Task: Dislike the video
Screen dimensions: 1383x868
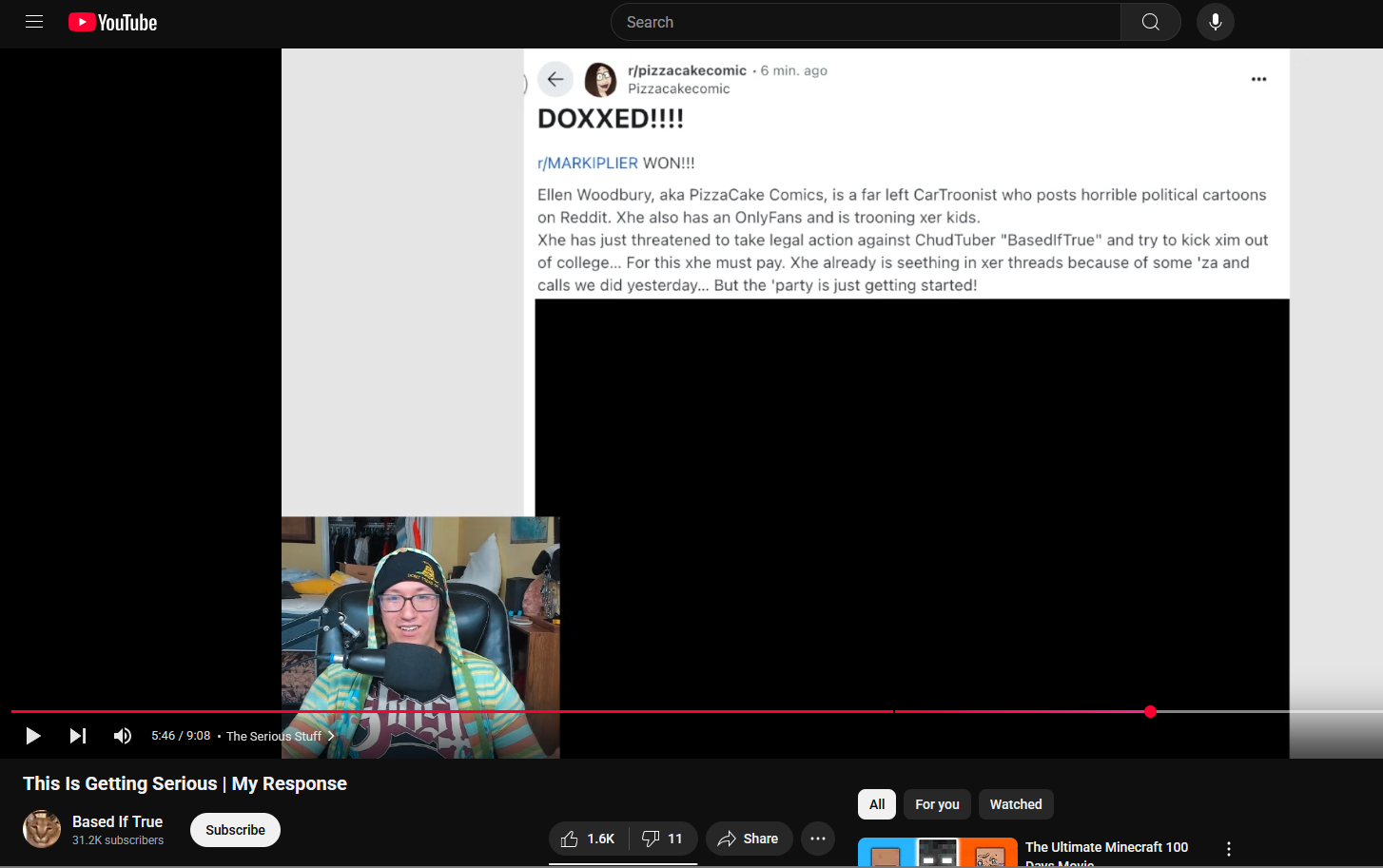Action: pyautogui.click(x=663, y=839)
